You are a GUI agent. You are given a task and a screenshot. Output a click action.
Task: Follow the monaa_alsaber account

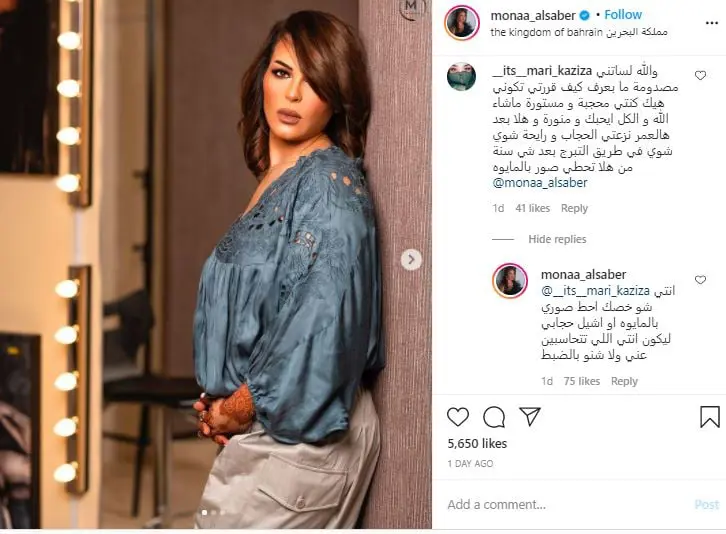623,15
